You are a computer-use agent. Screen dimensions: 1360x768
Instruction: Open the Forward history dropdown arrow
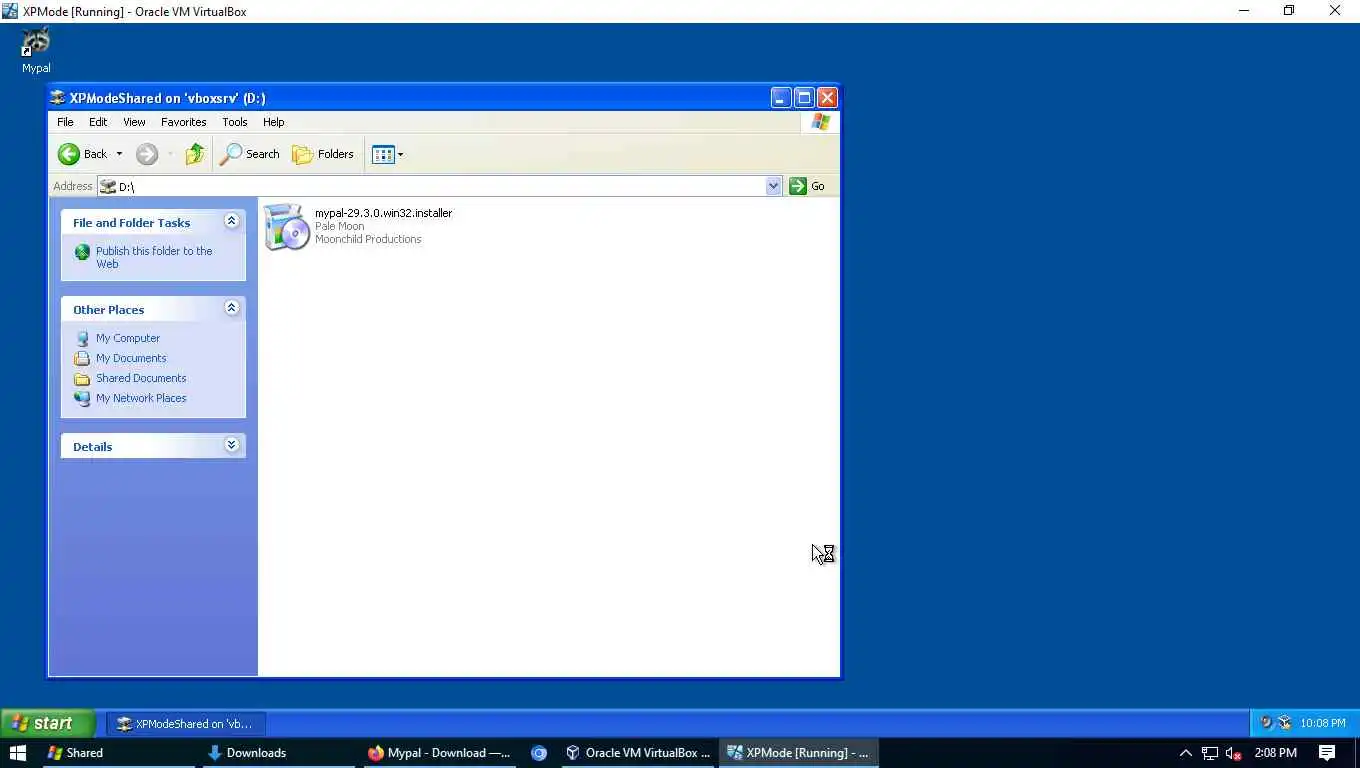(x=170, y=154)
